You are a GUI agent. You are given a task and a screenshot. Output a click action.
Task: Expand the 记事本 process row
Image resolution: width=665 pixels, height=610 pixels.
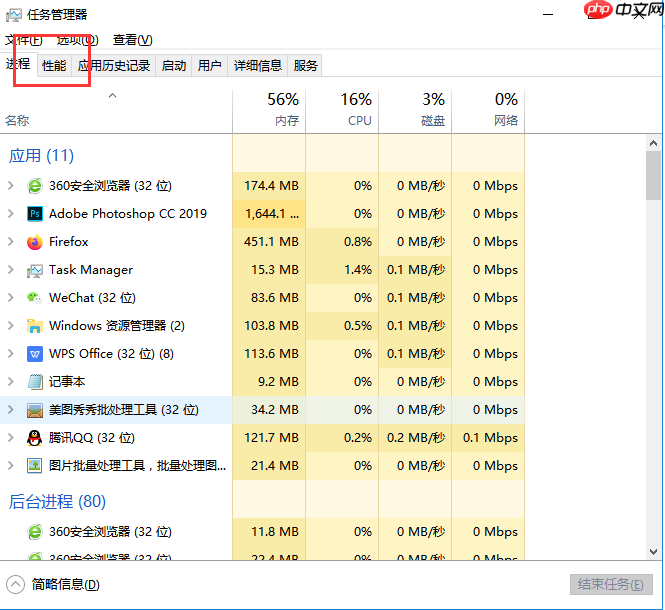11,382
